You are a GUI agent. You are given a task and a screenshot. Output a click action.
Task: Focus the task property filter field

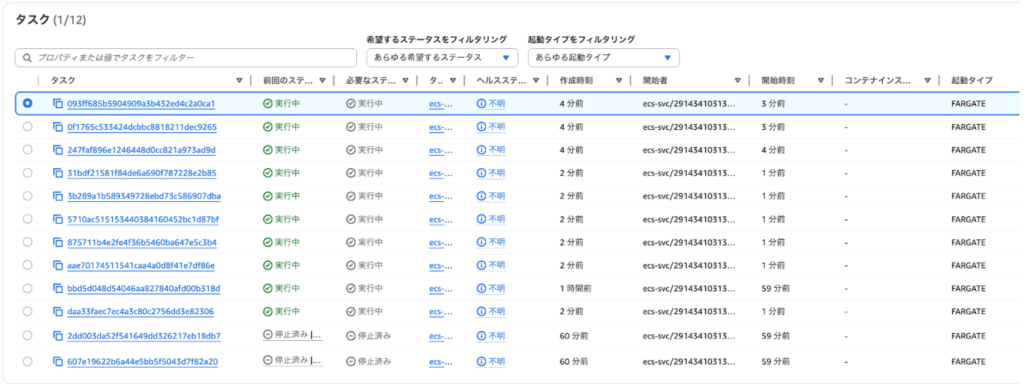click(x=186, y=57)
